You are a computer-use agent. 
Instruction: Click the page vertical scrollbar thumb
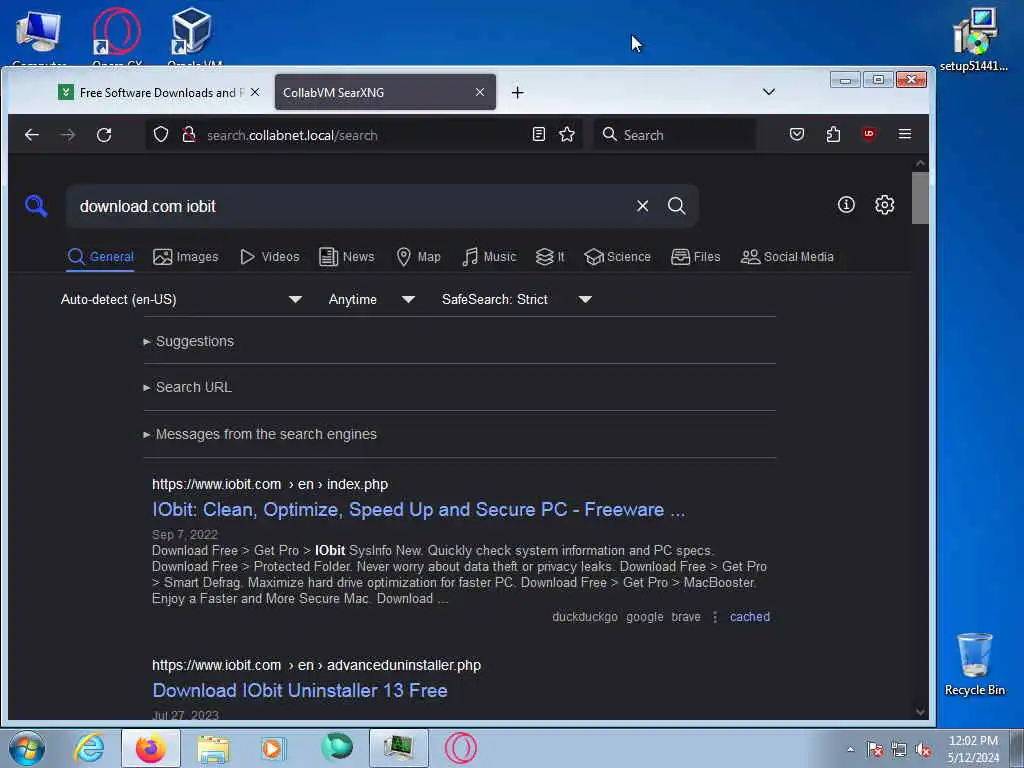pyautogui.click(x=920, y=197)
